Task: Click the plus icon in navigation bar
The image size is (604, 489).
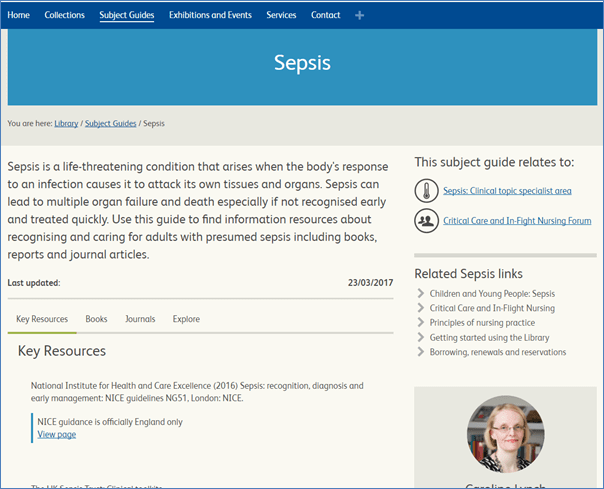Action: pyautogui.click(x=360, y=16)
